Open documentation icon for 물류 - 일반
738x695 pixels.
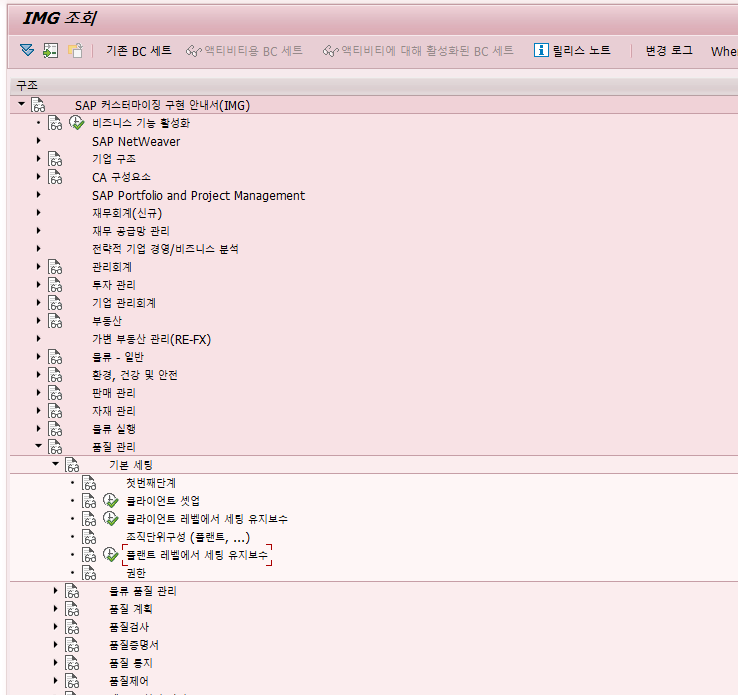pos(55,357)
